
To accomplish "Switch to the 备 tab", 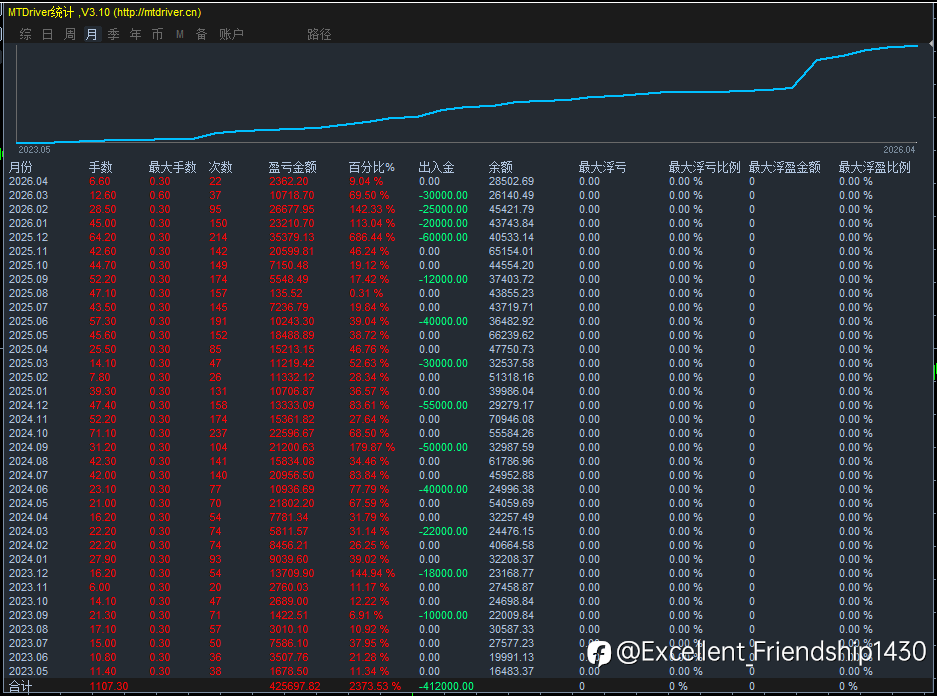I will pyautogui.click(x=201, y=34).
